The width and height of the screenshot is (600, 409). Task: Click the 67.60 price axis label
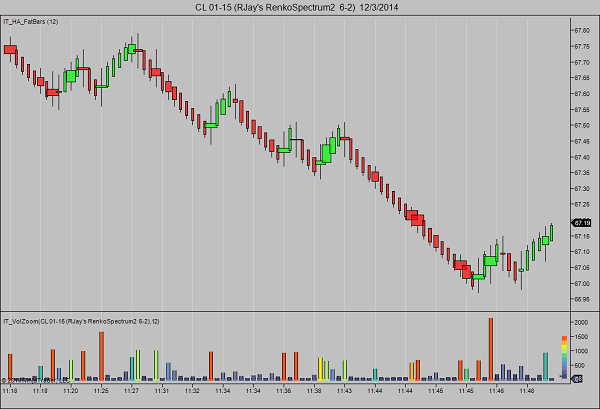(x=582, y=94)
